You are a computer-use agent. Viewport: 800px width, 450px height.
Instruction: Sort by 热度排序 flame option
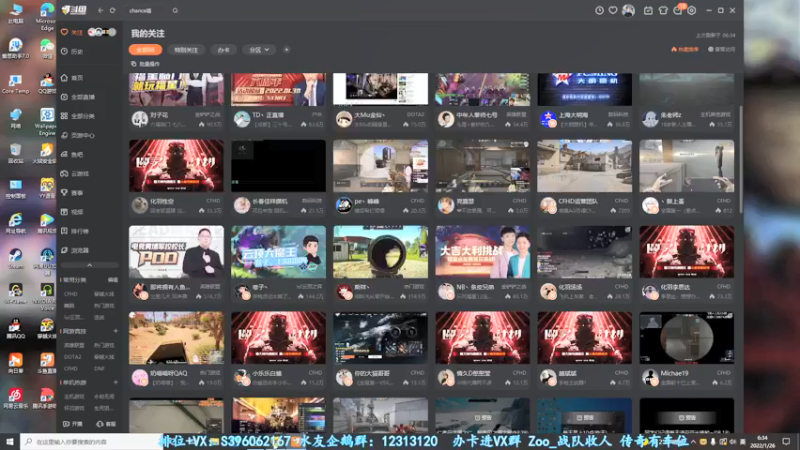685,49
